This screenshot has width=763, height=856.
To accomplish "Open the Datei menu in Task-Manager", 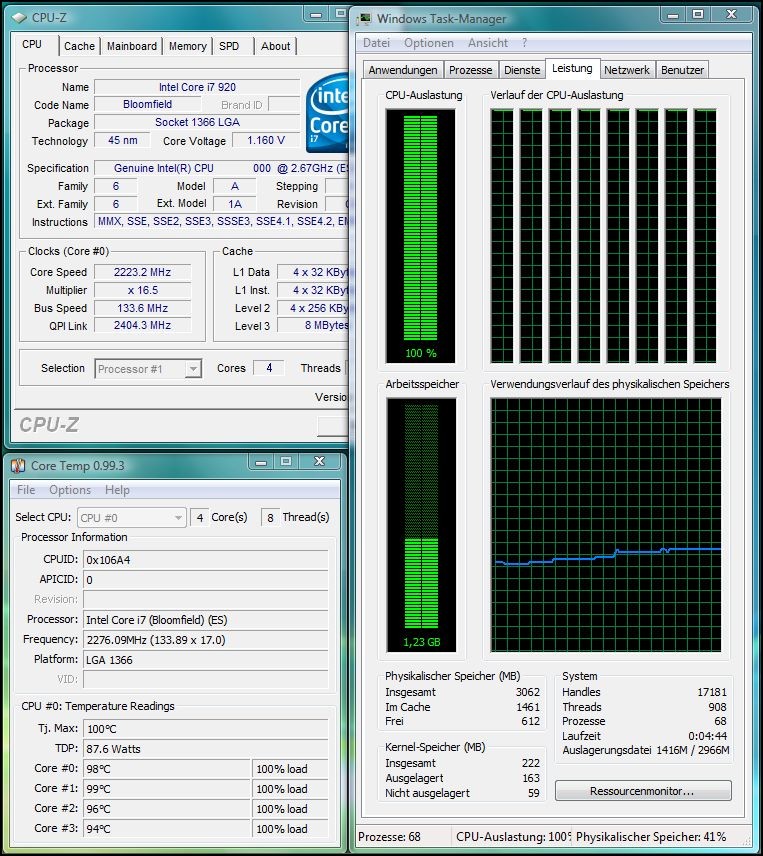I will point(376,43).
